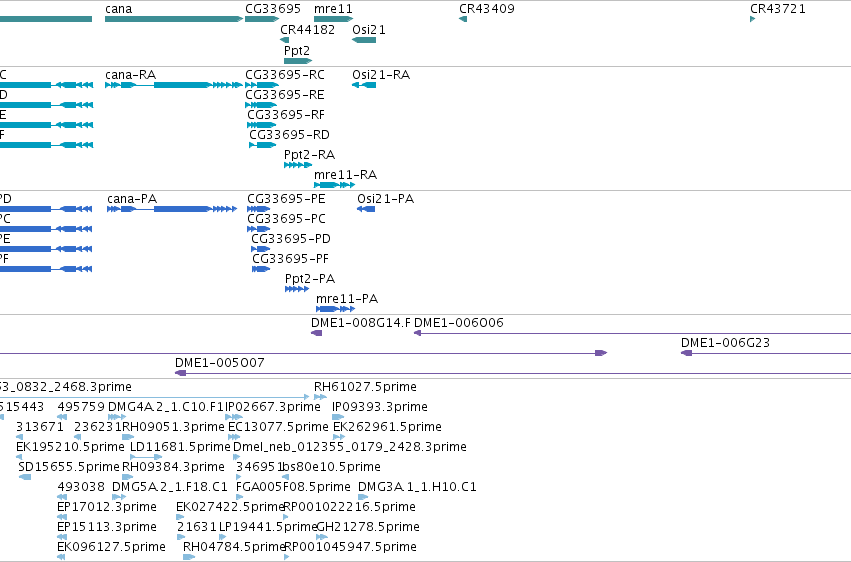Click the EP15113.3prime EST label

[107, 527]
